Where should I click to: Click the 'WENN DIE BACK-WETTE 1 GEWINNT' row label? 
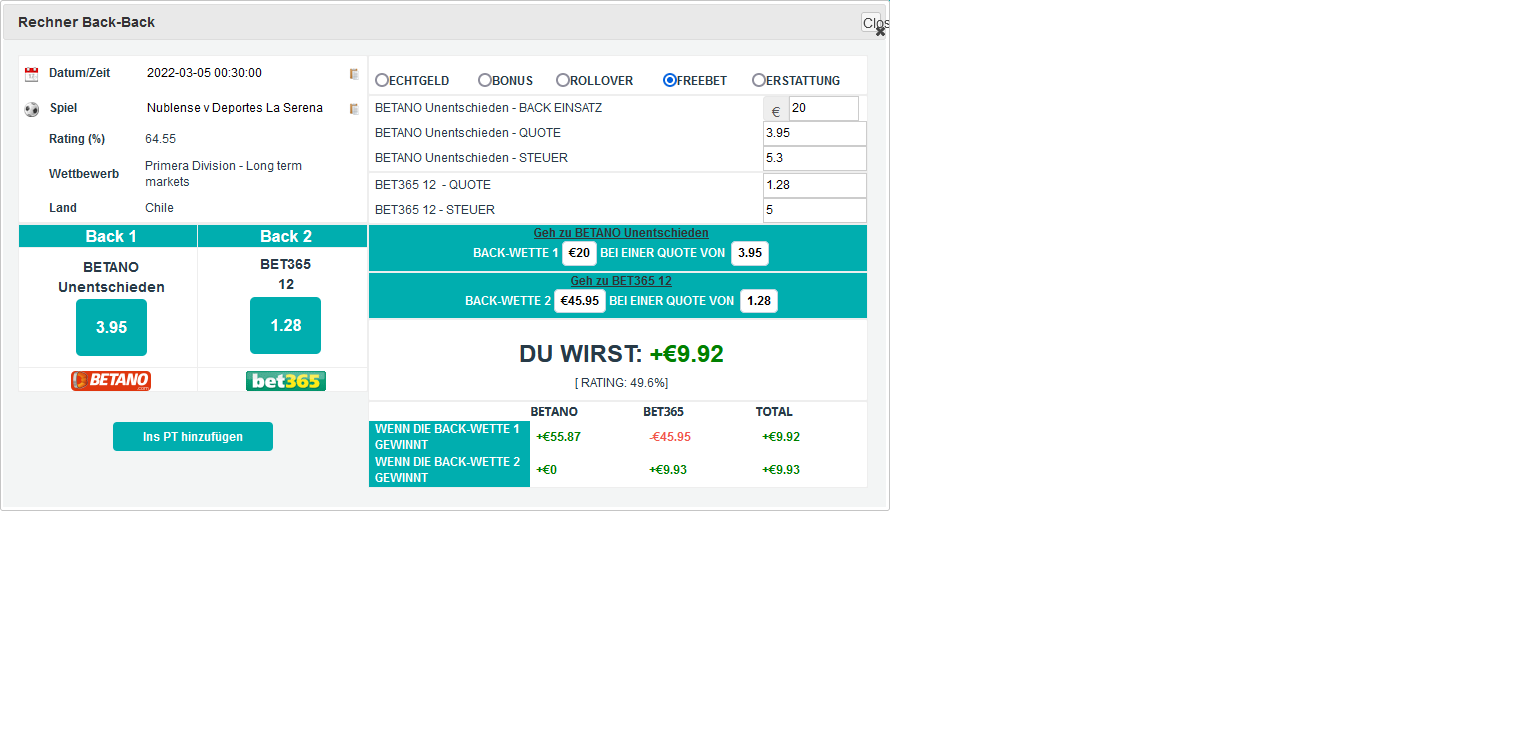coord(449,437)
